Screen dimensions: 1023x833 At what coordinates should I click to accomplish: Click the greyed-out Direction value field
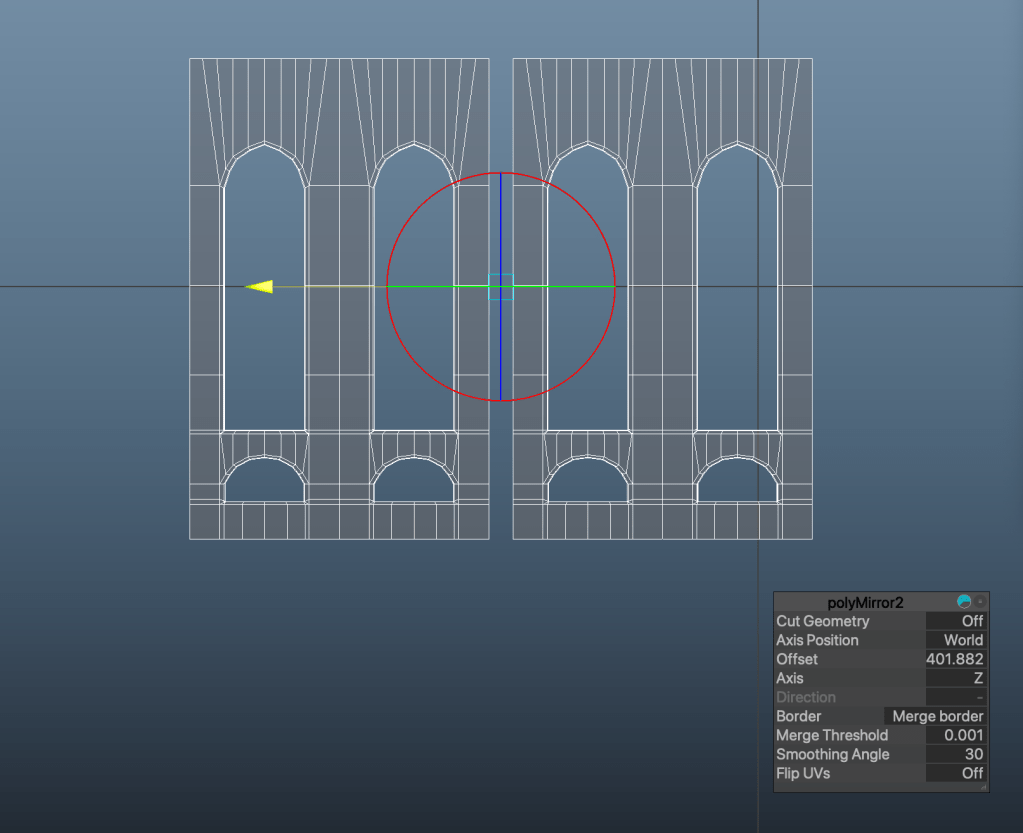click(955, 697)
